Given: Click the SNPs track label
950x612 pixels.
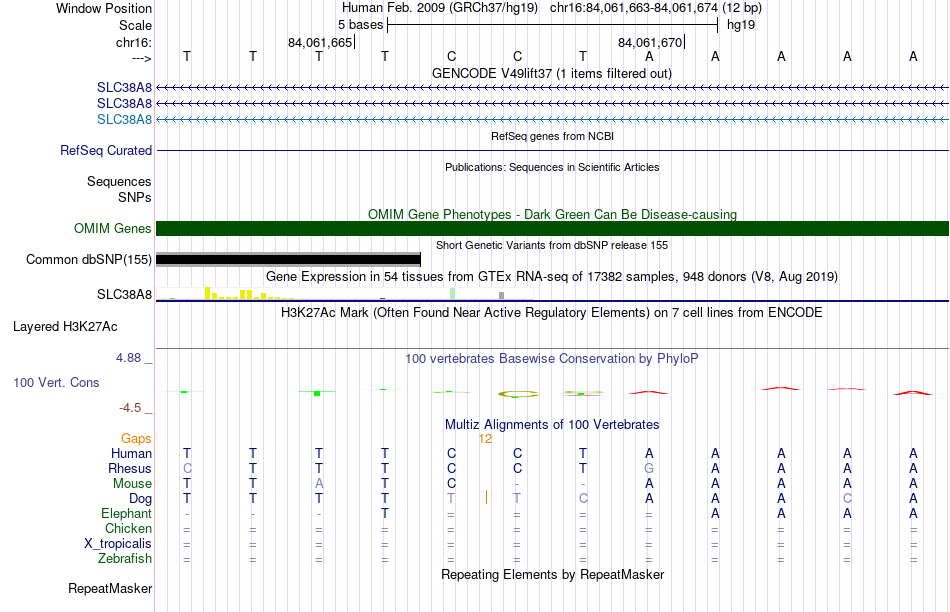Looking at the screenshot, I should coord(135,197).
